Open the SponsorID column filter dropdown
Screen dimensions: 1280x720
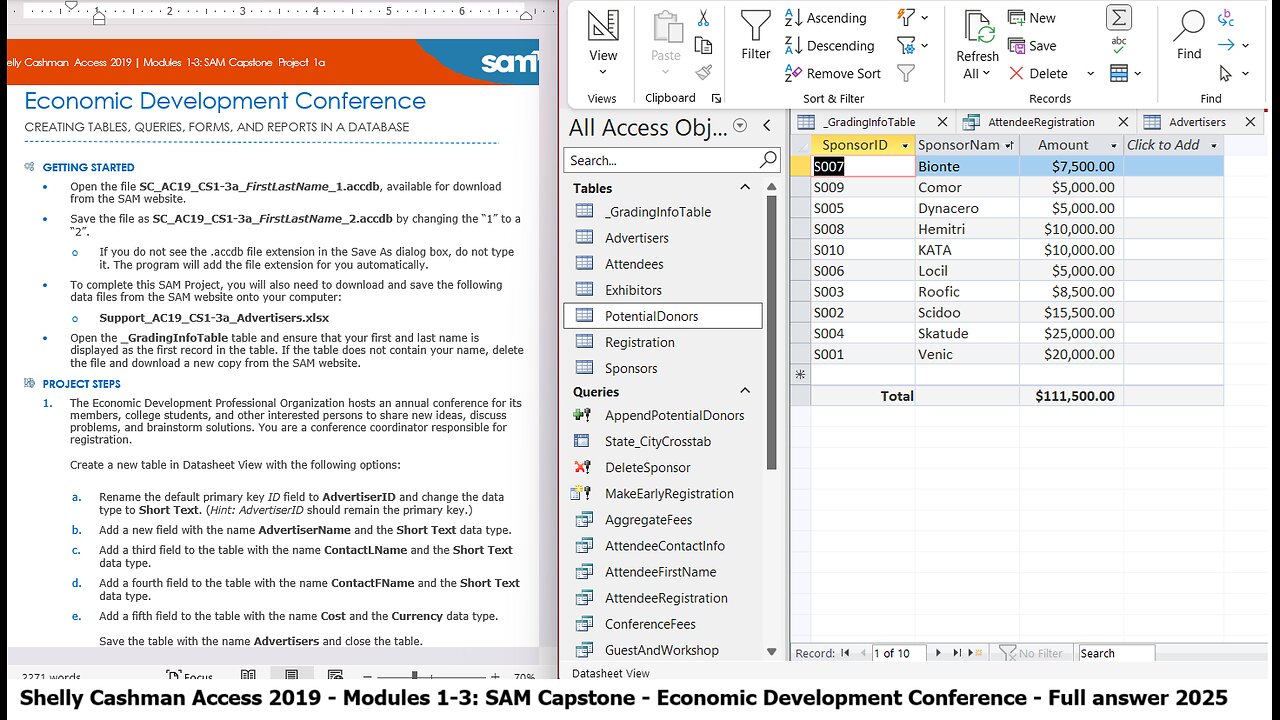905,146
